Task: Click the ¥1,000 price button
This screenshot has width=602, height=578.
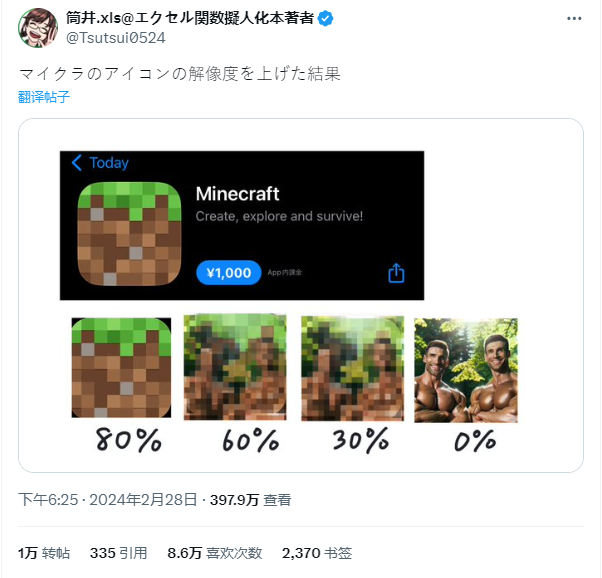Action: tap(229, 273)
